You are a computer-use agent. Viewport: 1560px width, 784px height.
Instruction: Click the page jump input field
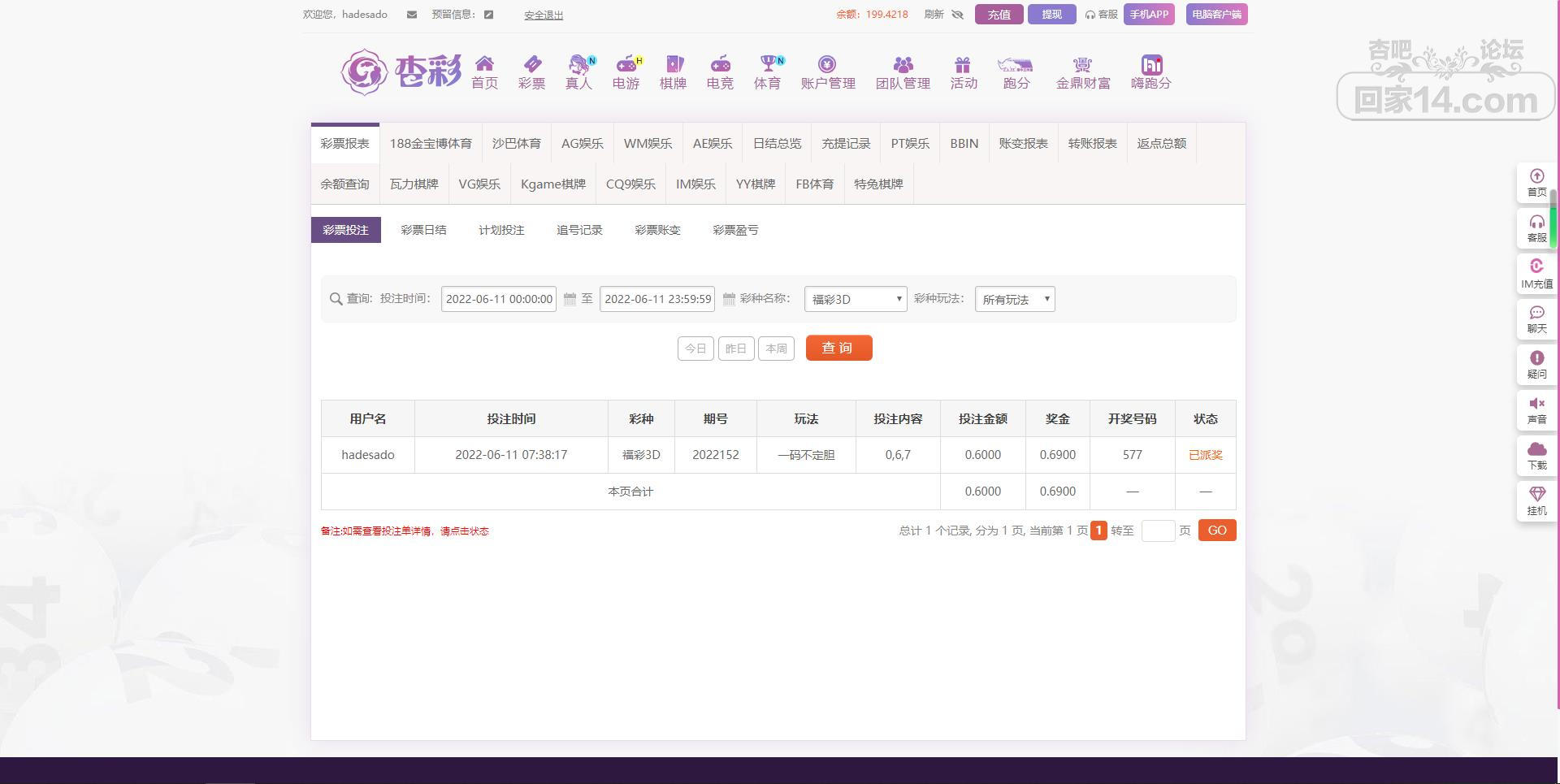pos(1157,531)
